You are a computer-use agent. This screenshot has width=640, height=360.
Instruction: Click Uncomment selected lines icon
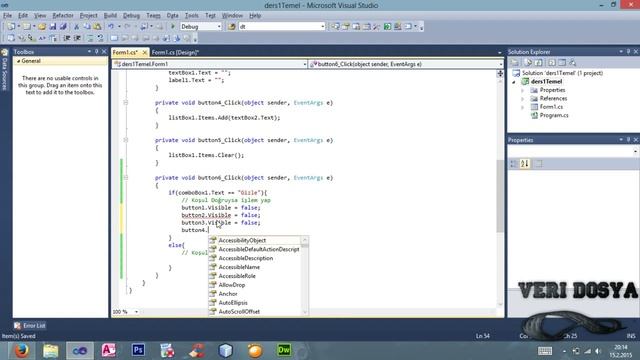click(x=100, y=38)
